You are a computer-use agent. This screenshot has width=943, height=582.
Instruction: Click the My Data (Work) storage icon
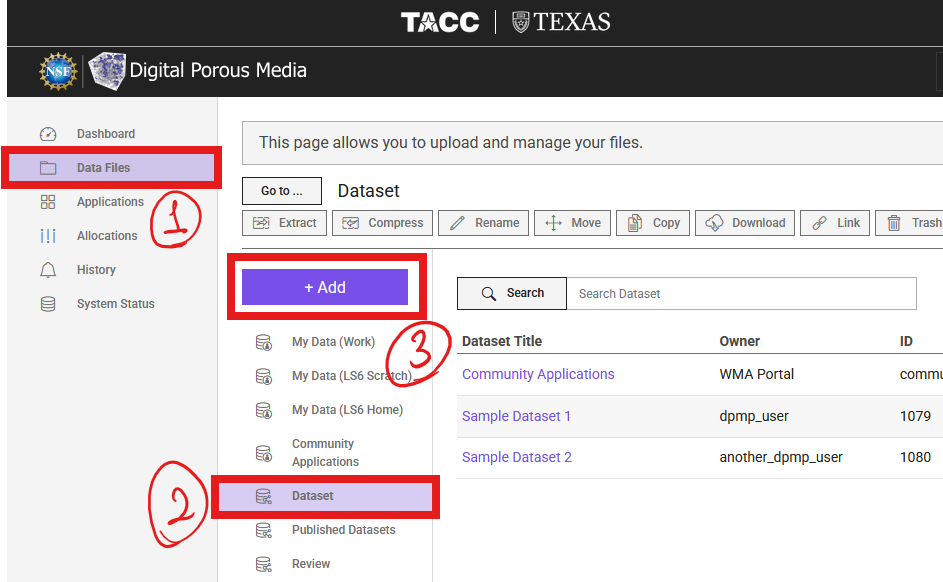264,343
